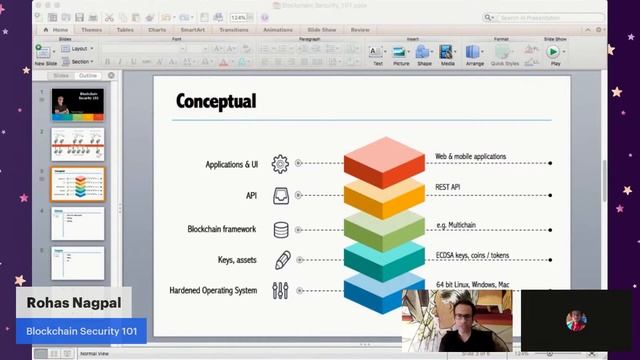Screen dimensions: 640x360
Task: Click the Underline formatting icon
Action: 133,62
